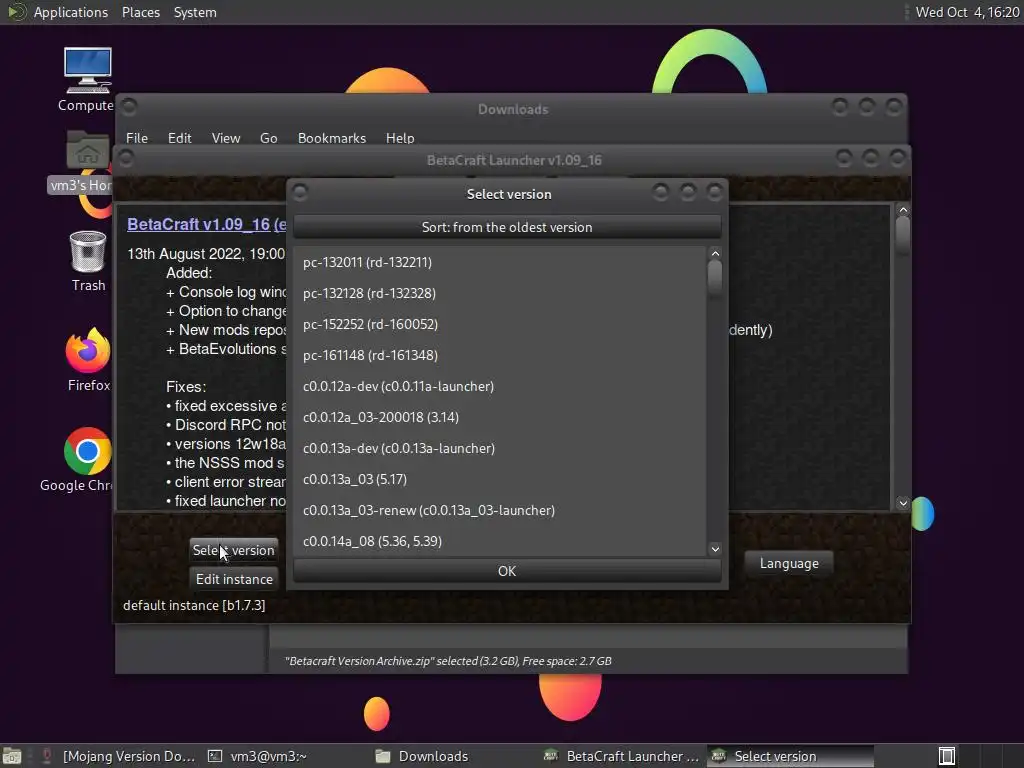Click version list scroll up arrow
Viewport: 1024px width, 768px height.
715,253
